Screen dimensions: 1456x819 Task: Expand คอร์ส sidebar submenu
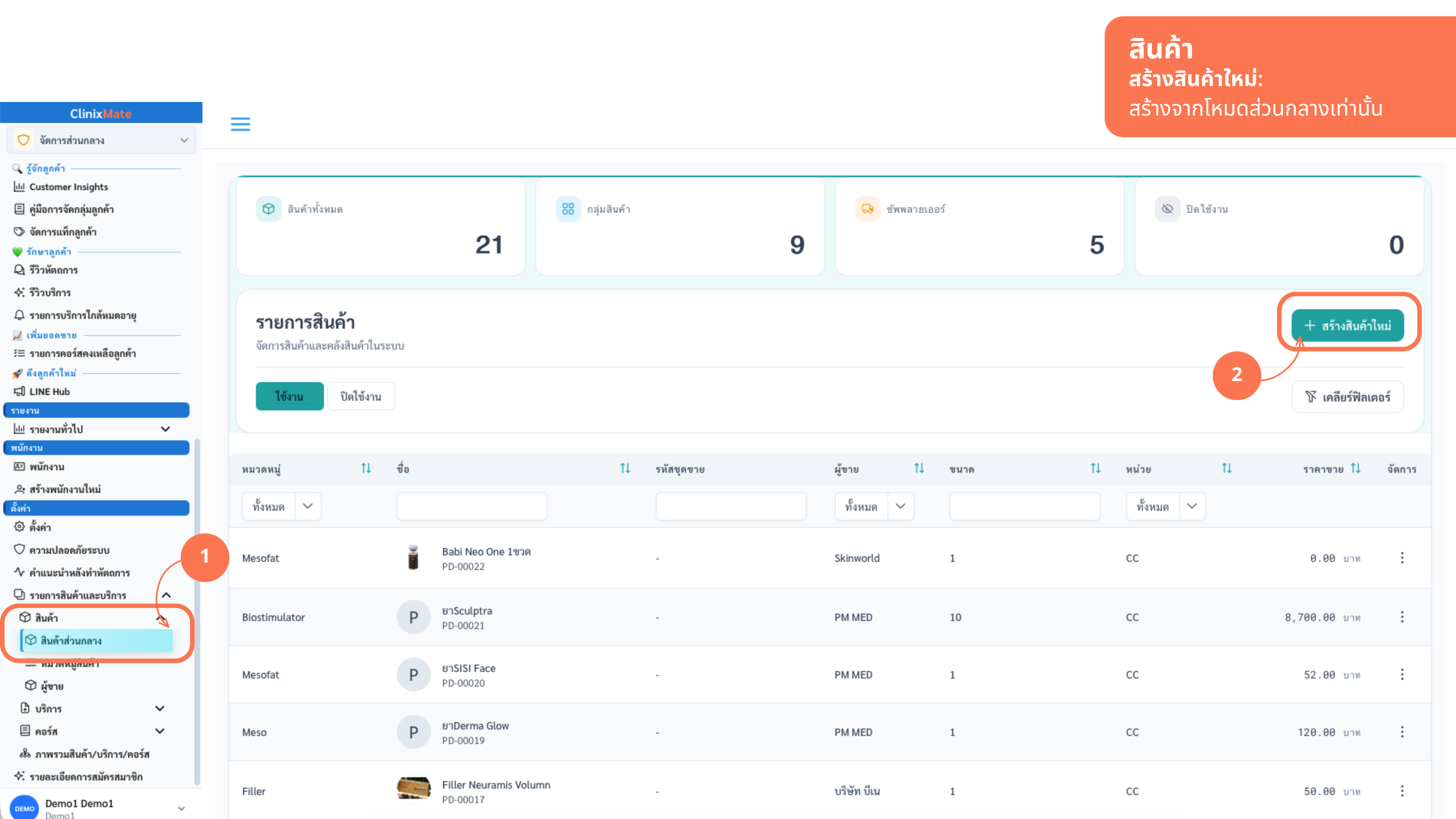(x=160, y=731)
